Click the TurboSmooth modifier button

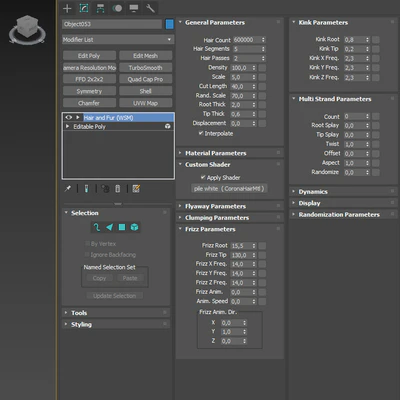pyautogui.click(x=146, y=68)
